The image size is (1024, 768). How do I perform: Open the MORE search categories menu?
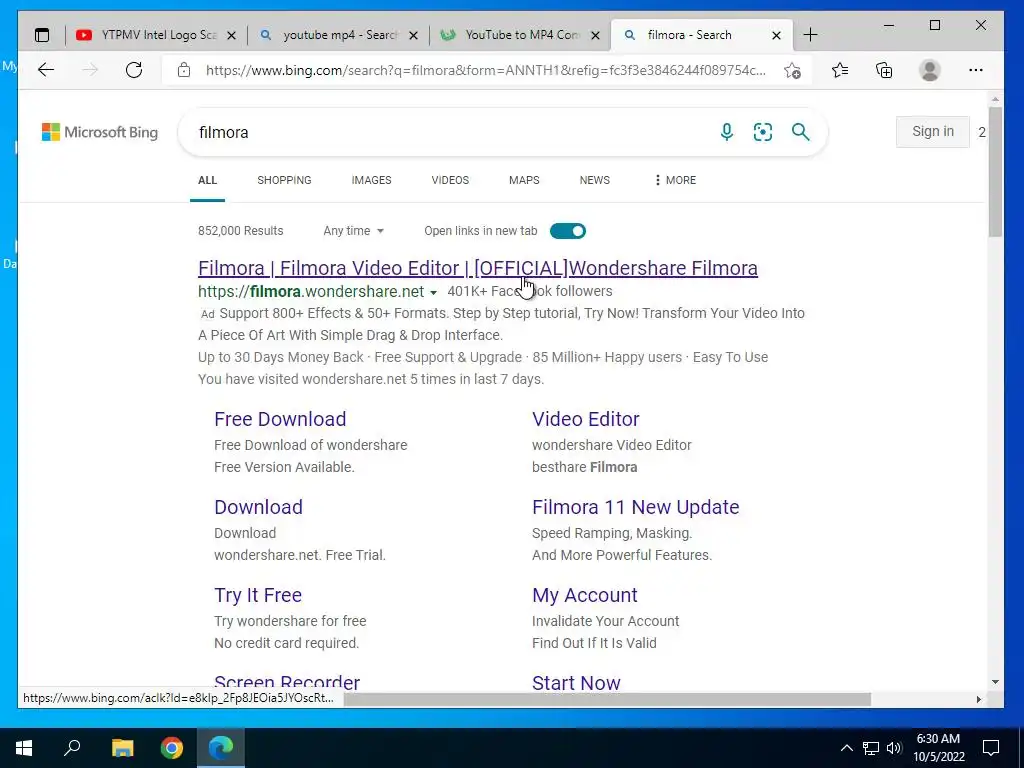click(675, 180)
